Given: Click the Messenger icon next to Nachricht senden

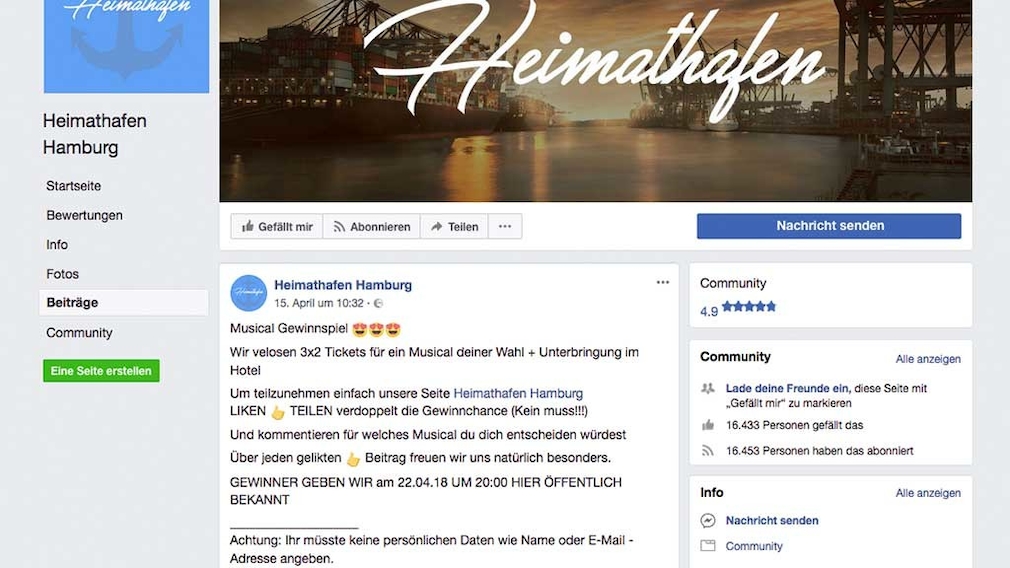Looking at the screenshot, I should (708, 520).
